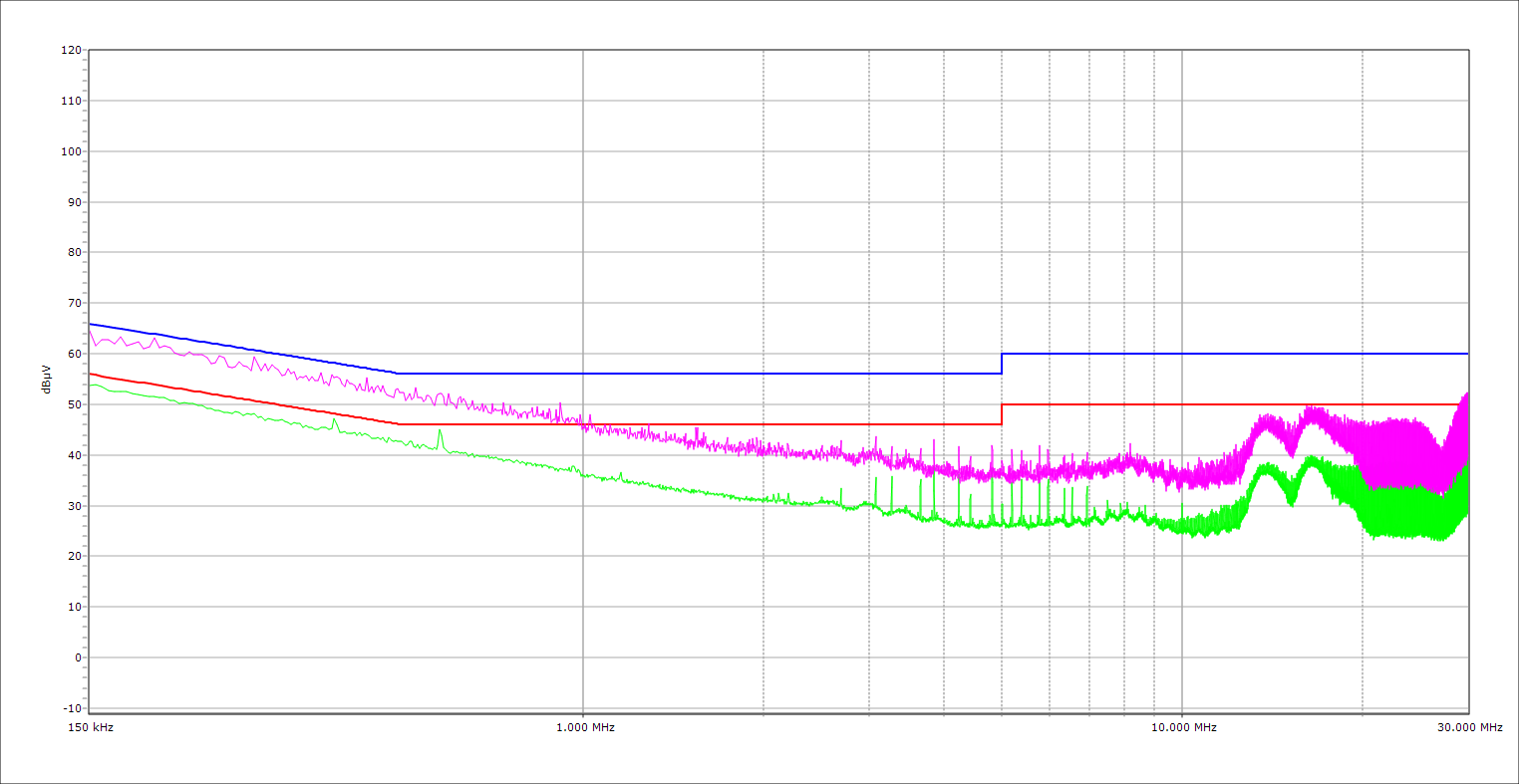Click the dBµV y-axis unit label
The height and width of the screenshot is (784, 1519).
(x=47, y=379)
